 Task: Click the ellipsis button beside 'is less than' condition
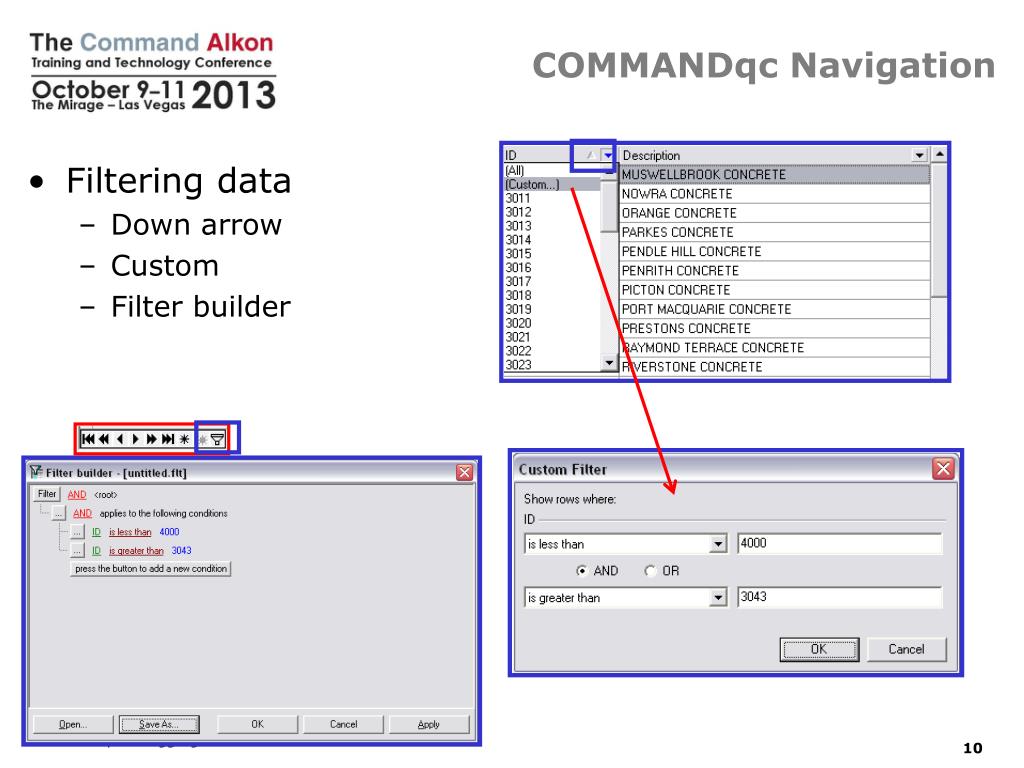(77, 532)
